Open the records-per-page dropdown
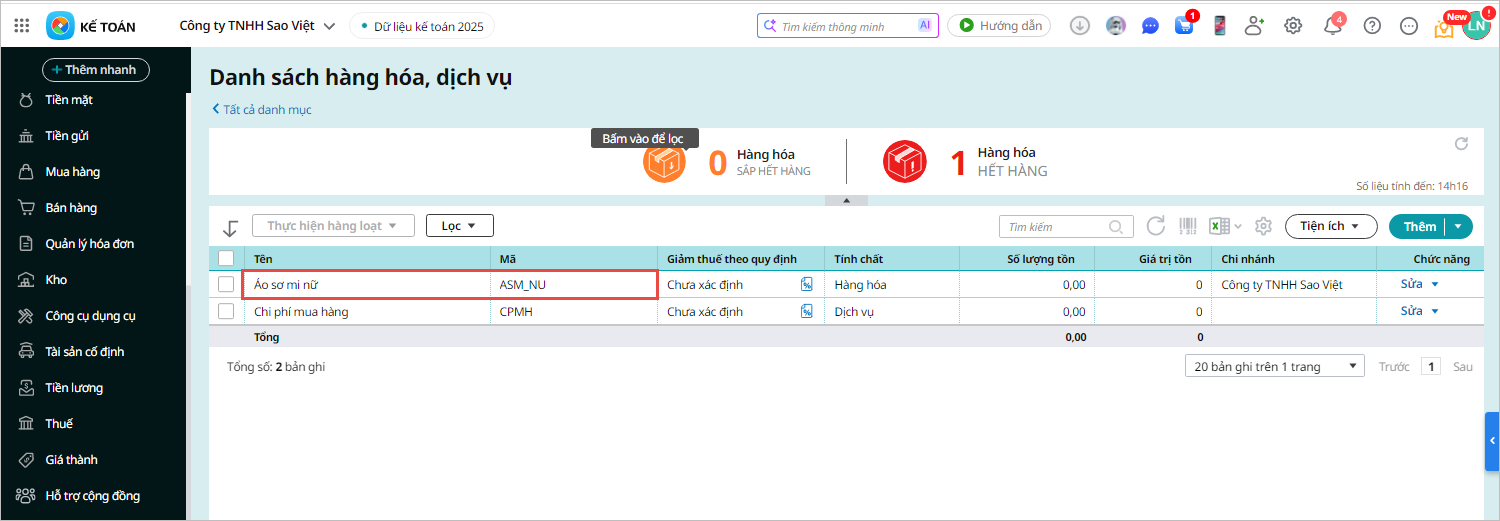Viewport: 1500px width, 521px height. [x=1274, y=366]
